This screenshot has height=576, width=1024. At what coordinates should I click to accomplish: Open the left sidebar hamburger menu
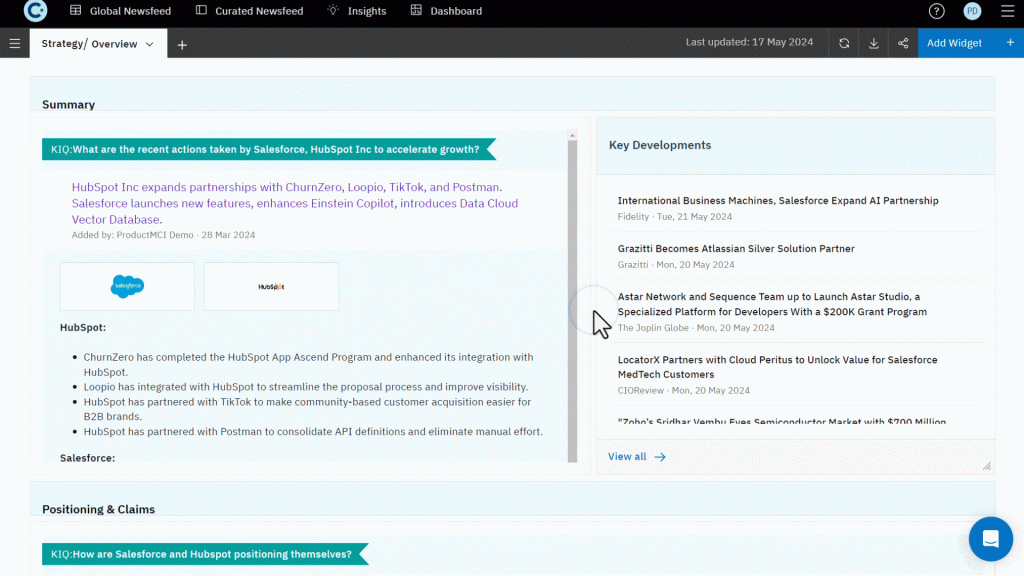click(x=14, y=43)
